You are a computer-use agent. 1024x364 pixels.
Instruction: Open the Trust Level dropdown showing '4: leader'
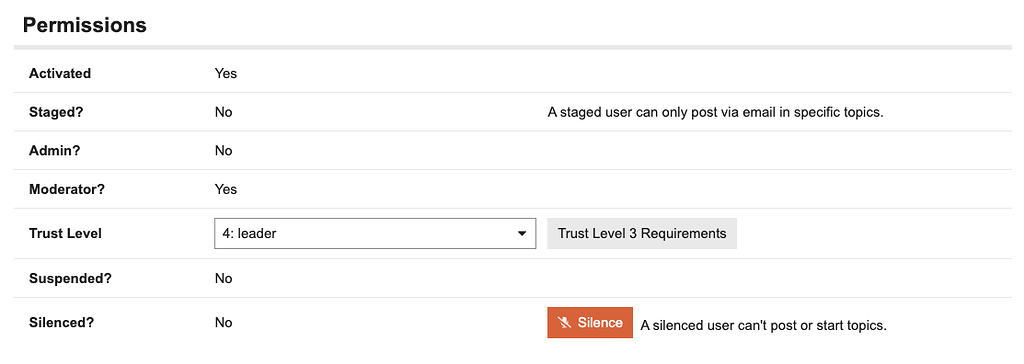tap(375, 233)
